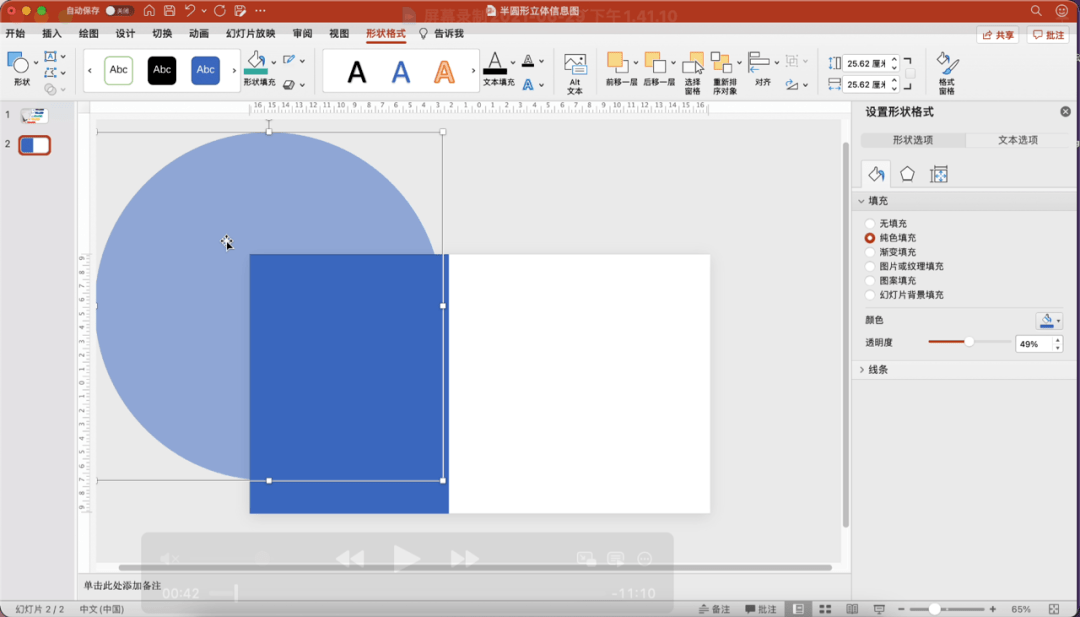Click the 共享 share button
This screenshot has width=1080, height=617.
[997, 35]
